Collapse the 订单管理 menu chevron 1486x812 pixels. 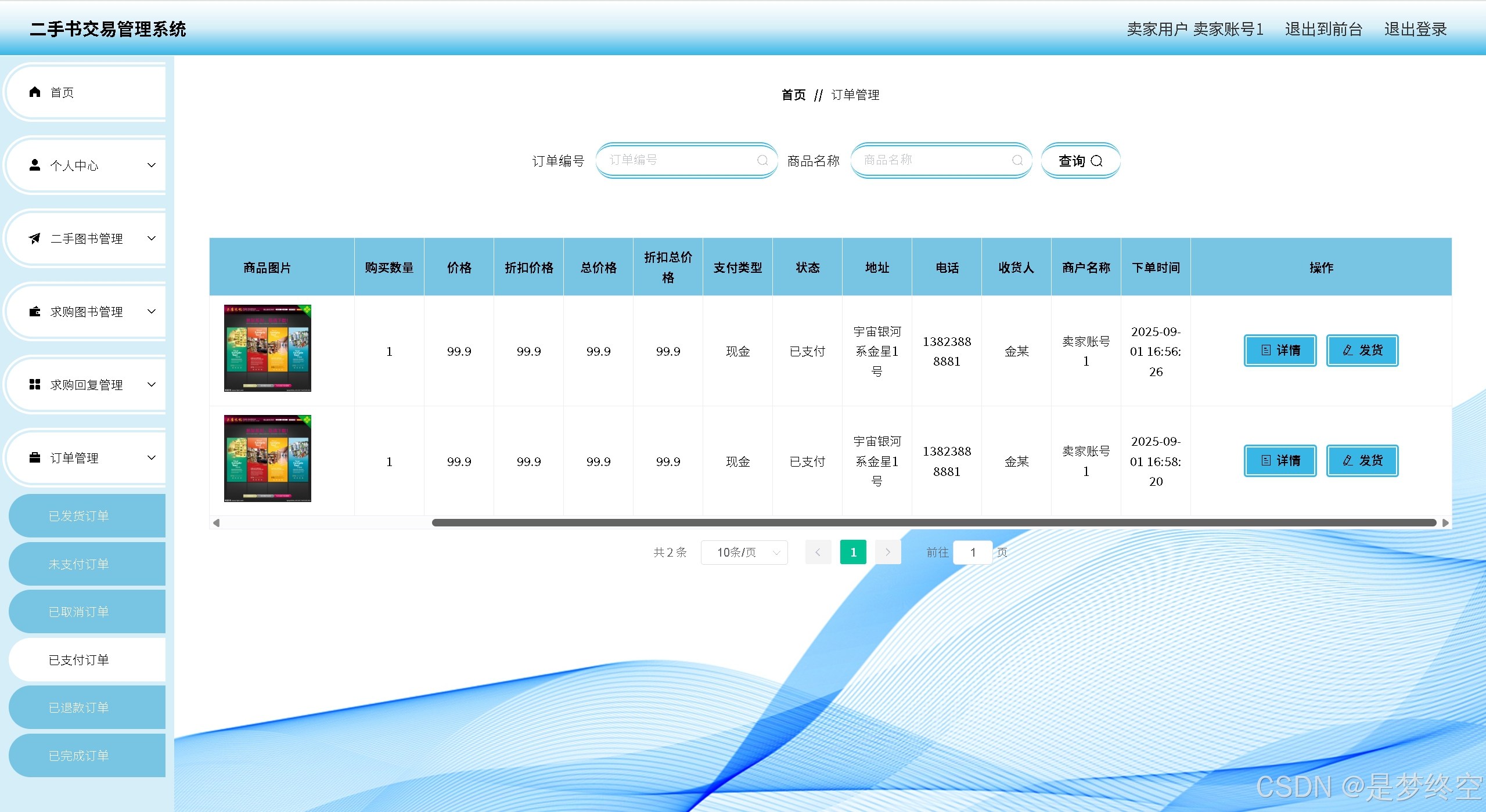(152, 457)
